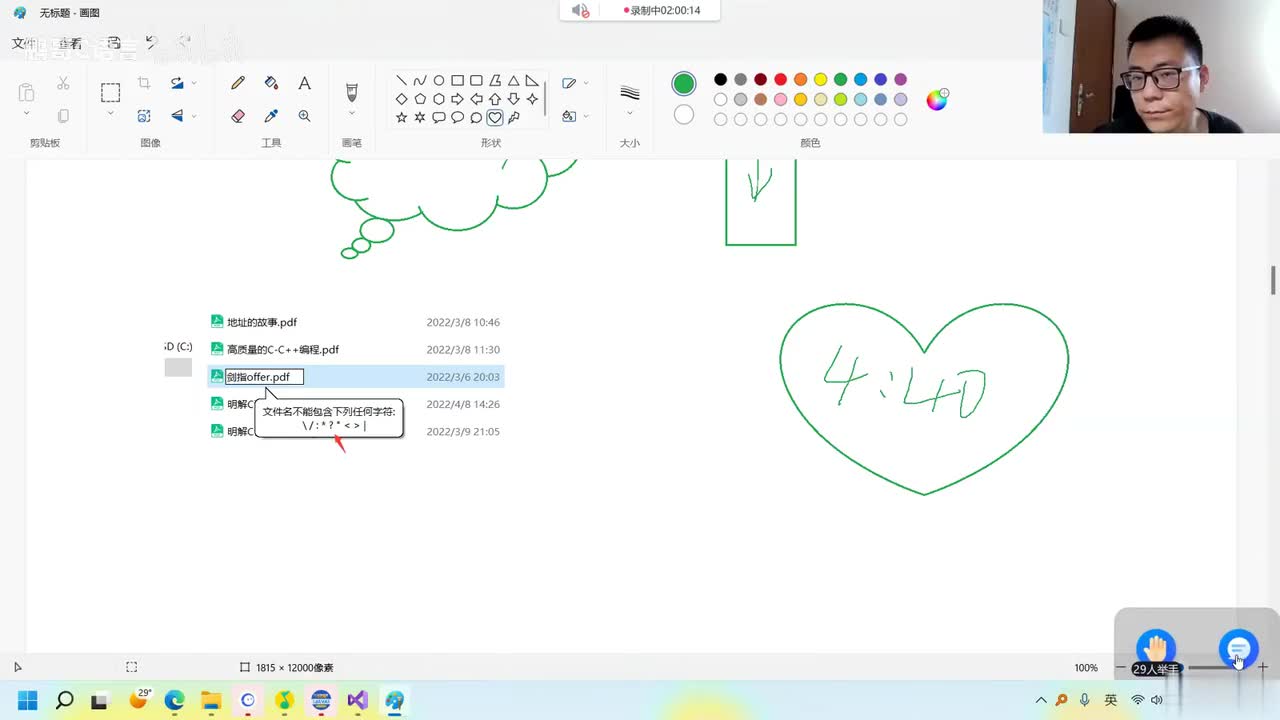Image resolution: width=1280 pixels, height=720 pixels.
Task: Select the Magnifier zoom tool
Action: 304,116
